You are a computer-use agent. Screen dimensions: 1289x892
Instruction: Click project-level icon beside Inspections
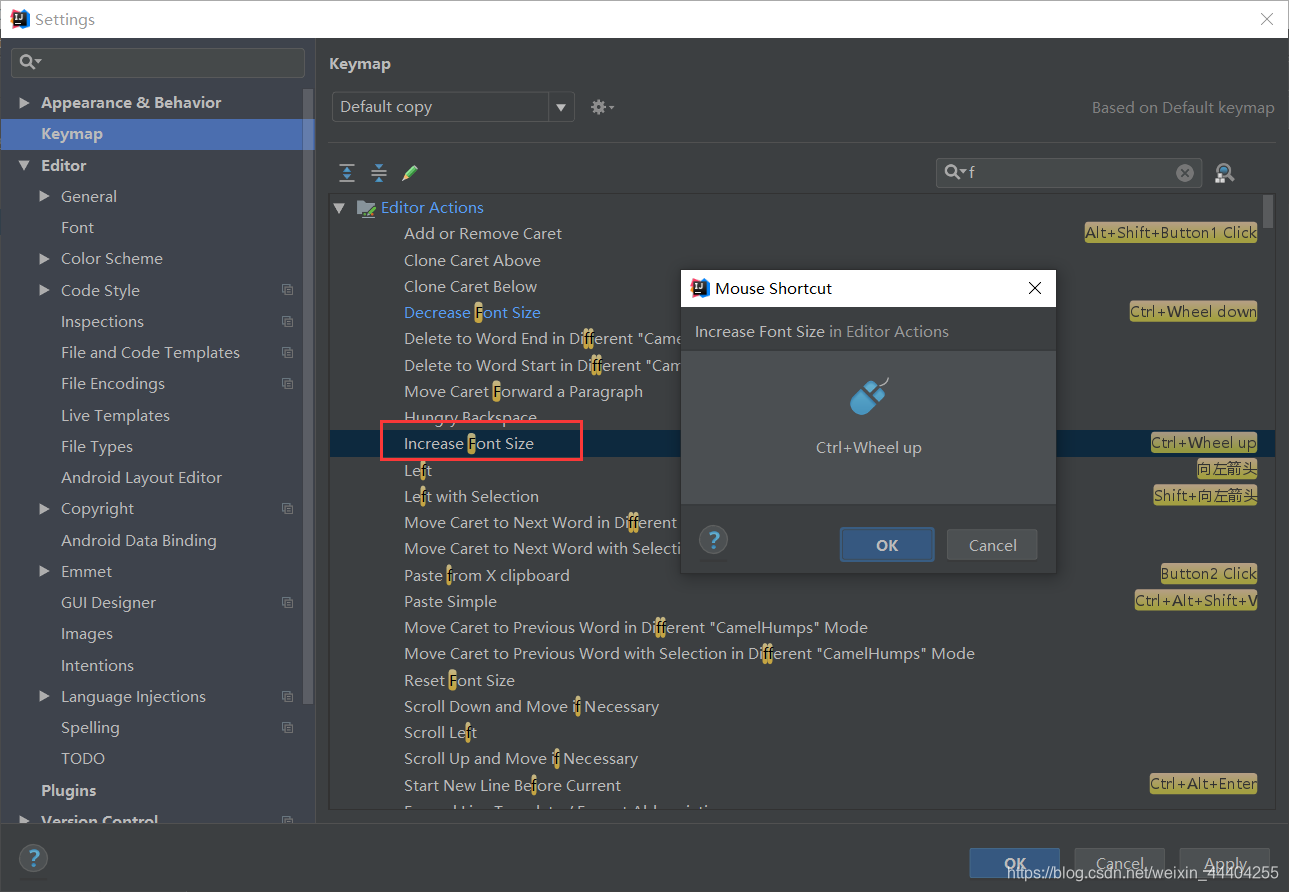(288, 321)
